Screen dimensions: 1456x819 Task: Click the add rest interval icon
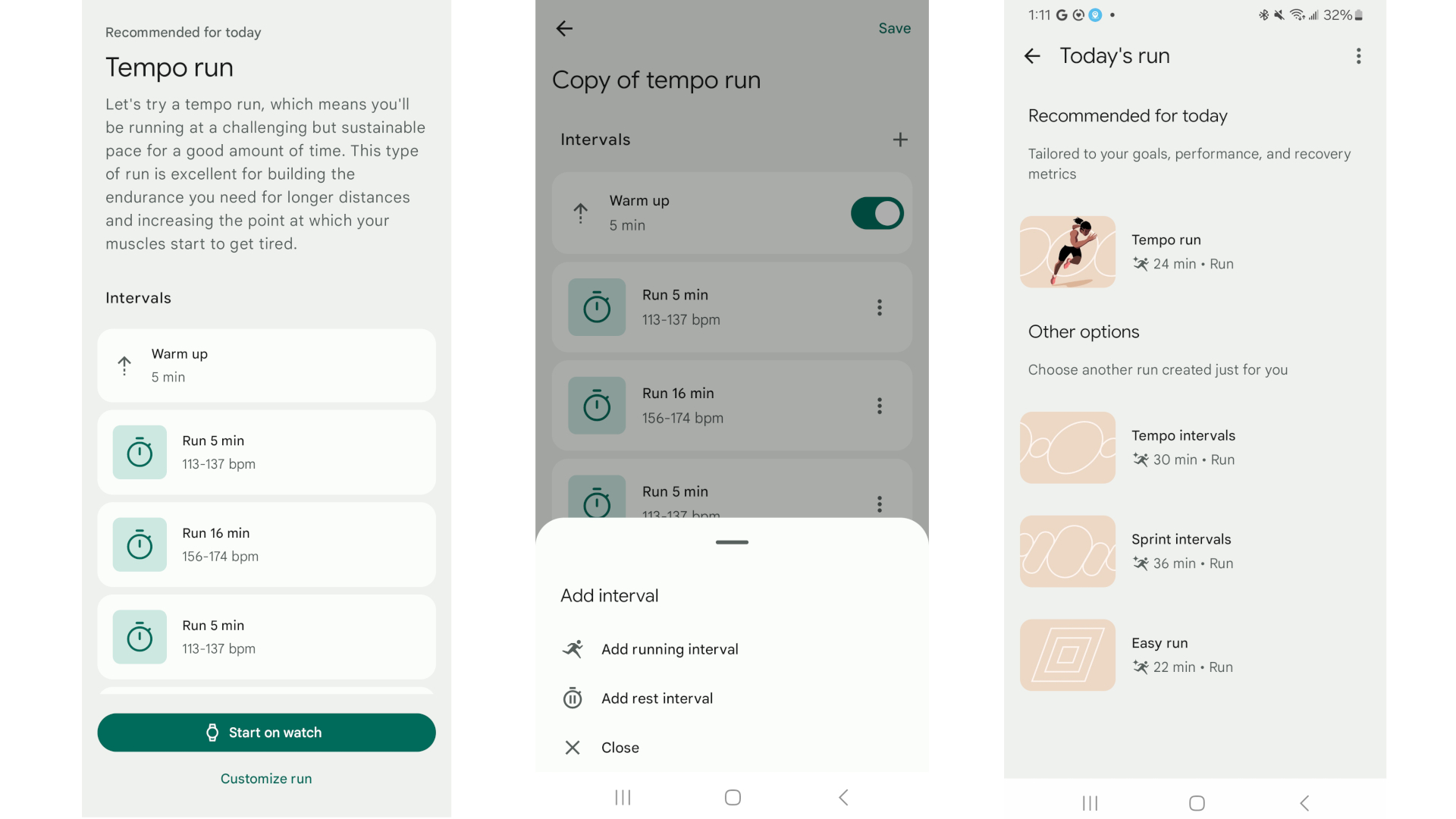pos(573,698)
